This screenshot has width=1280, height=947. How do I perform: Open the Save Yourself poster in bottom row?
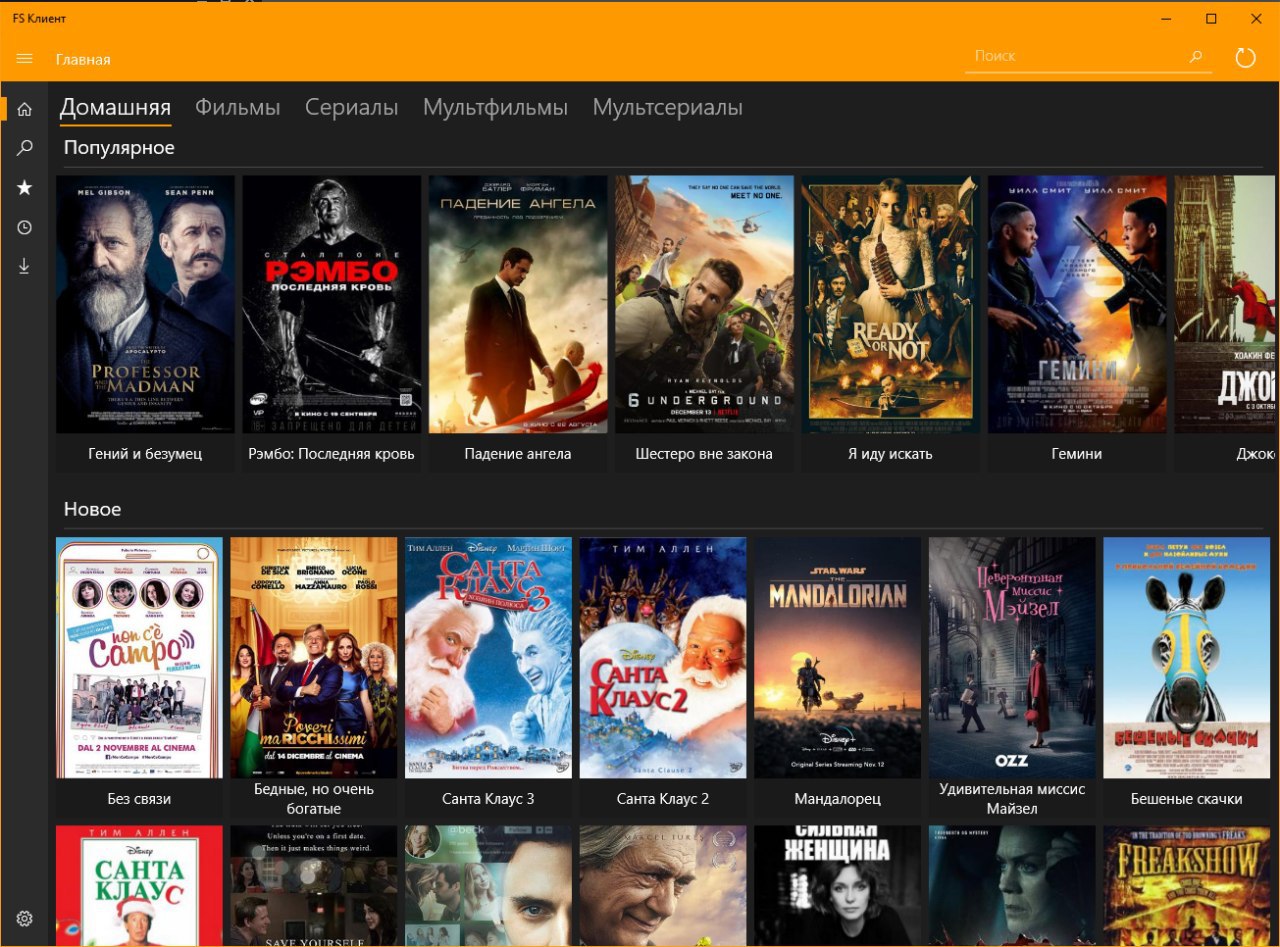tap(314, 885)
